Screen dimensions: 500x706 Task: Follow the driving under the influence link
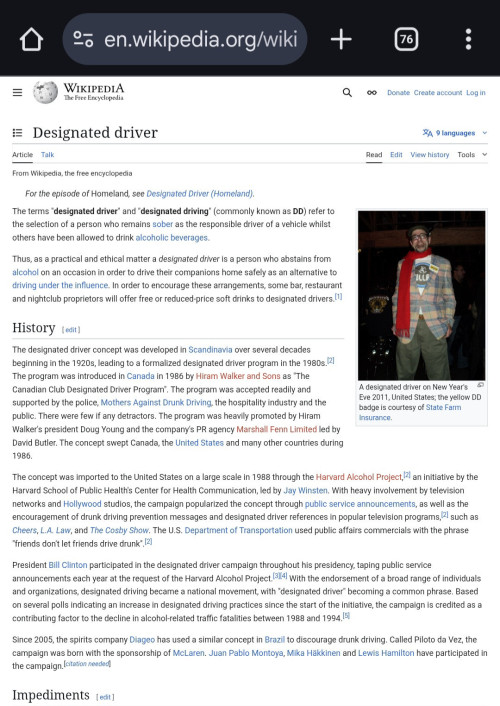[x=60, y=285]
